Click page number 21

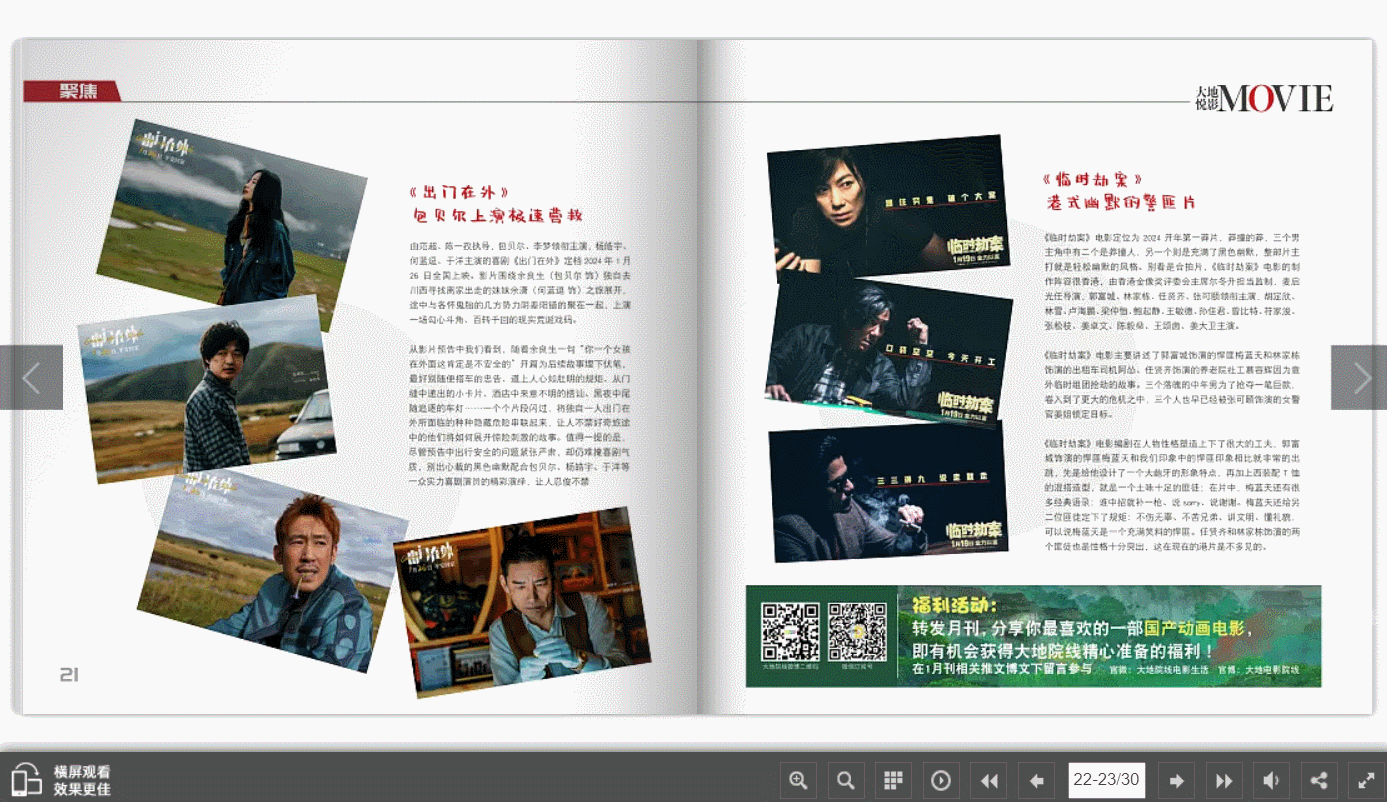(69, 674)
